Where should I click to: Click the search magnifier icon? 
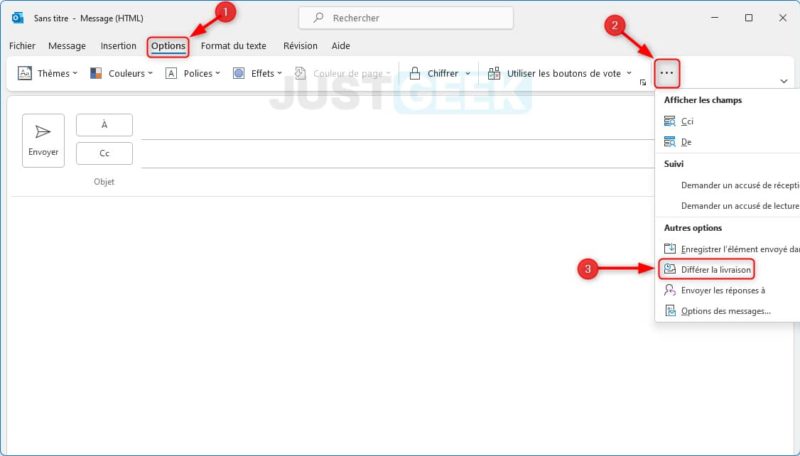point(318,18)
